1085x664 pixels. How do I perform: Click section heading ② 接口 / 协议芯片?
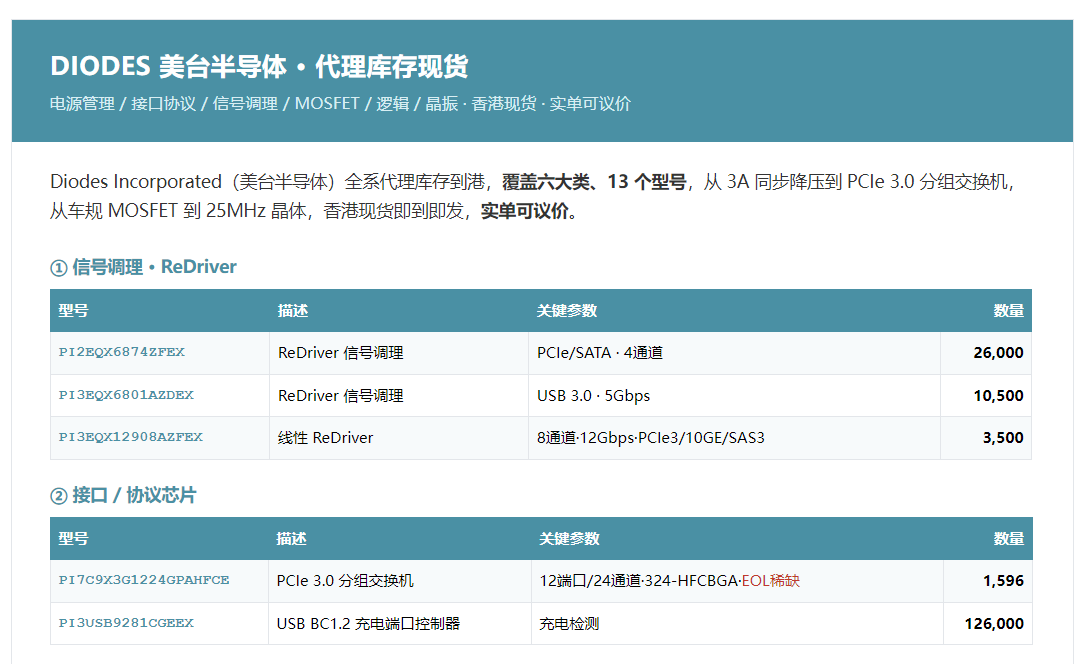(x=123, y=495)
